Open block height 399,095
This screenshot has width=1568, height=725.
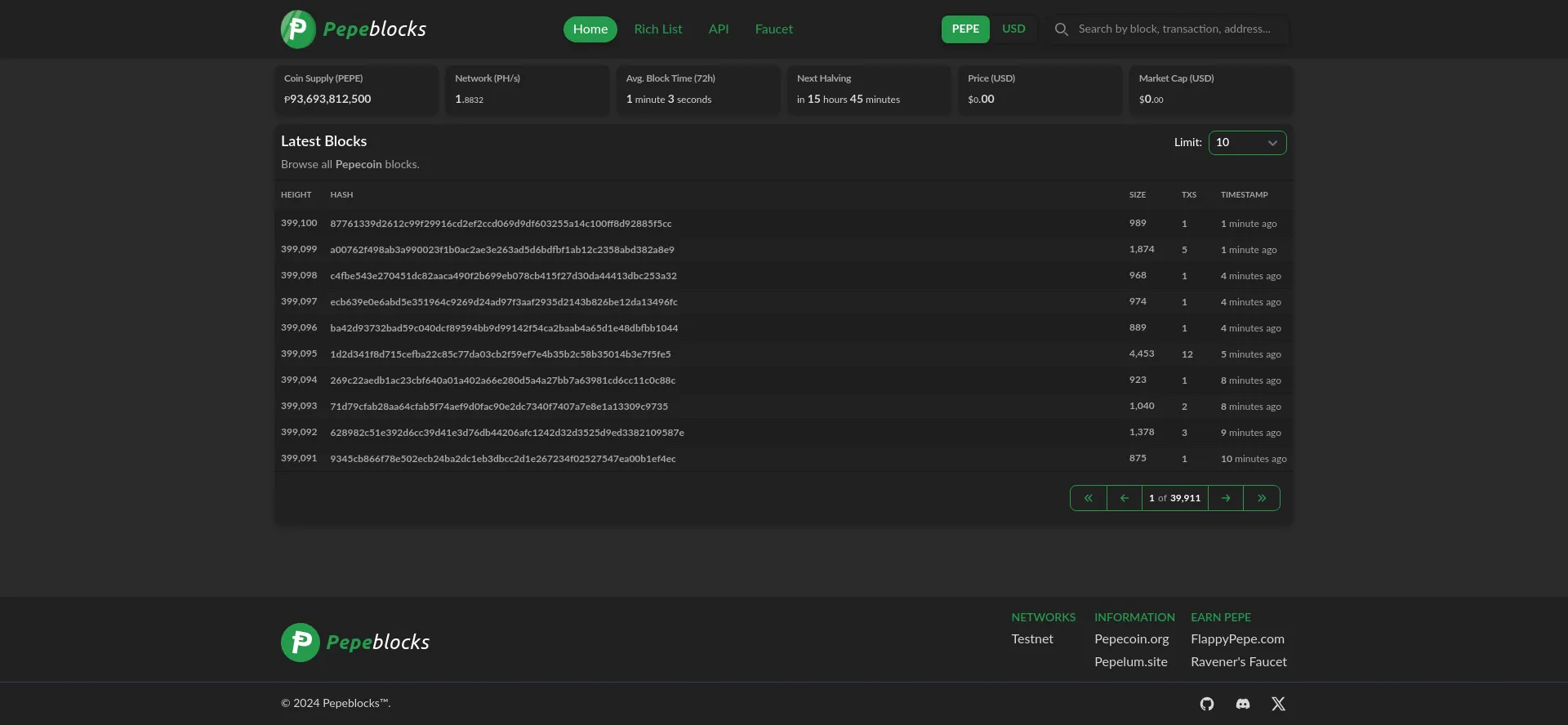[x=299, y=354]
